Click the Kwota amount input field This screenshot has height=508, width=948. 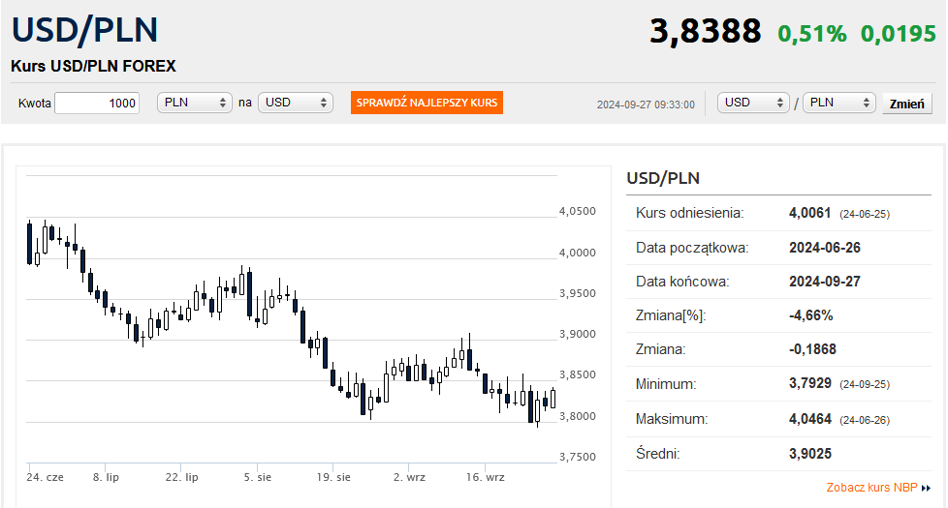(97, 103)
